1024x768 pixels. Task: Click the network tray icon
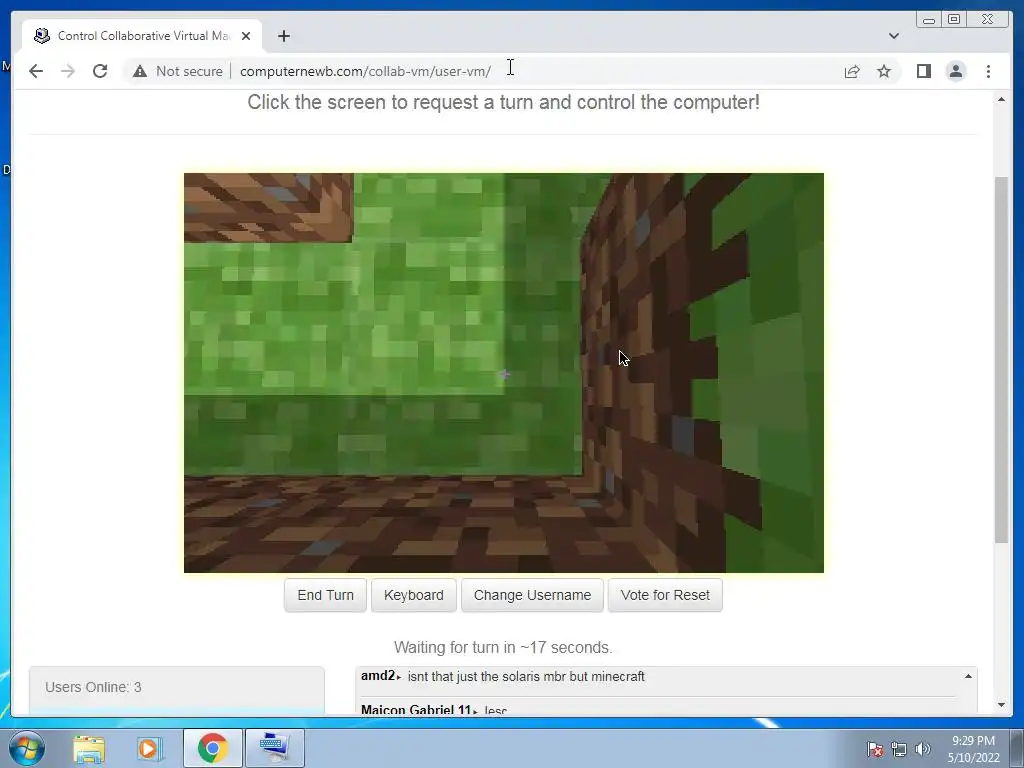[899, 749]
